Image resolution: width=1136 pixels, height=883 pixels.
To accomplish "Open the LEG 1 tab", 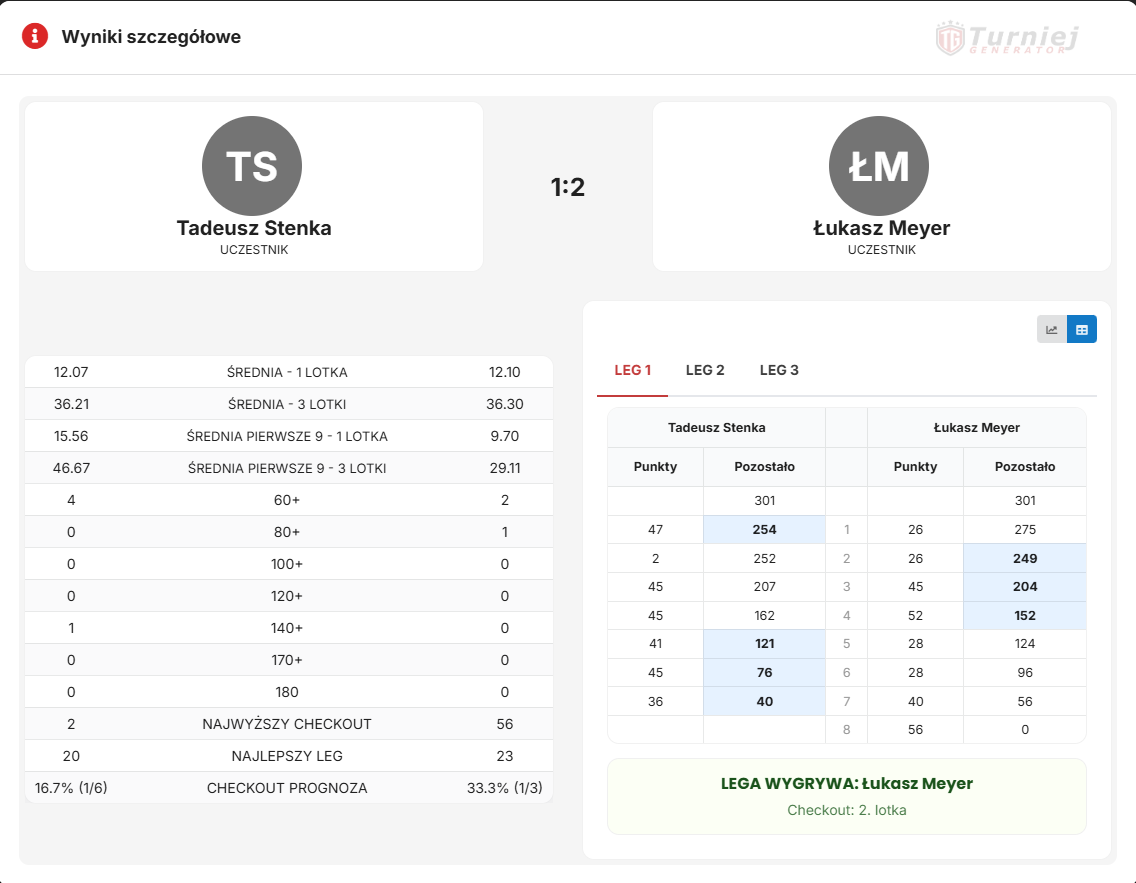I will tap(632, 370).
